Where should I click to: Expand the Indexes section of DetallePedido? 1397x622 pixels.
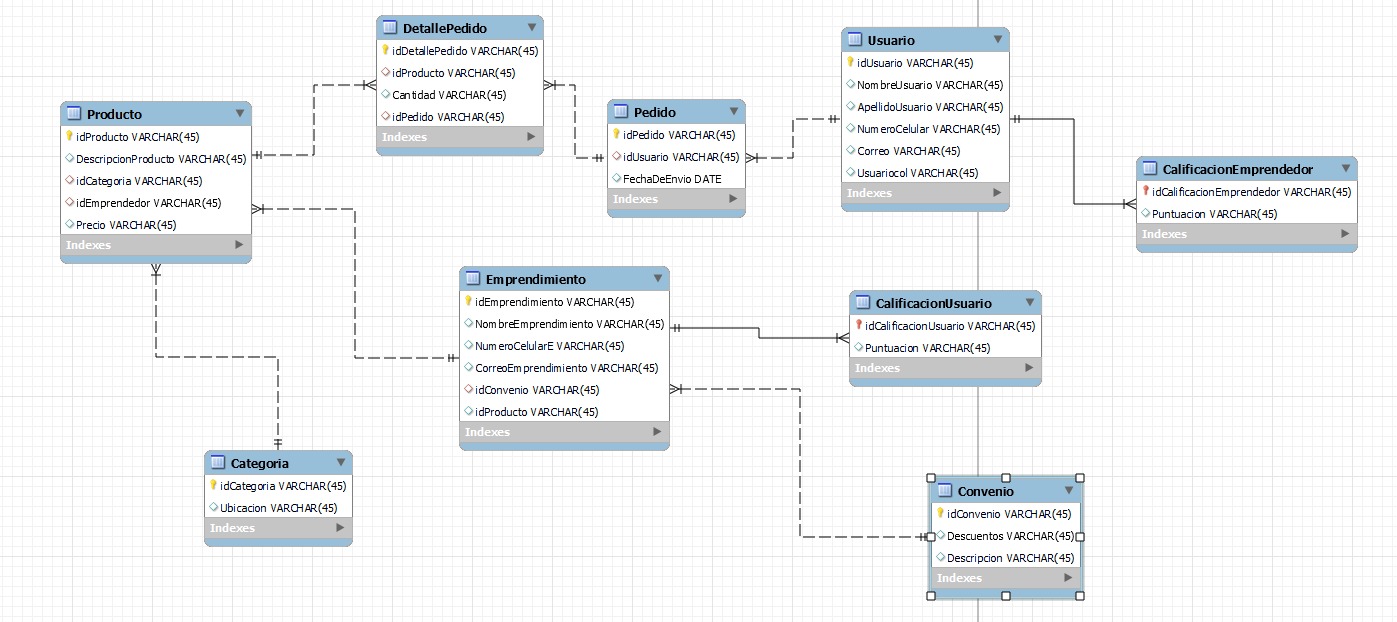coord(531,137)
